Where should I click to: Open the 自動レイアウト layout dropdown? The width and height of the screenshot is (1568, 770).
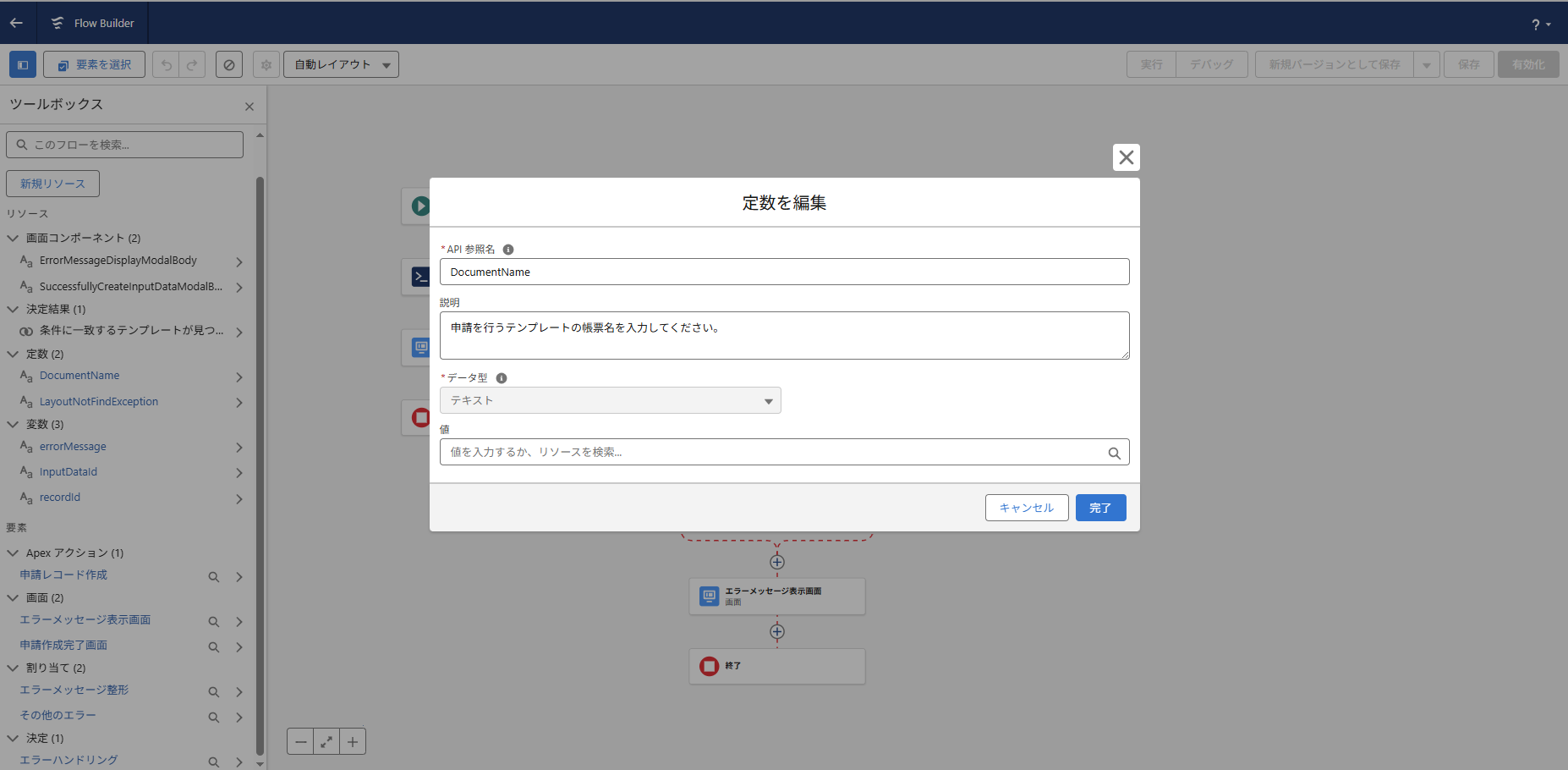pos(341,64)
